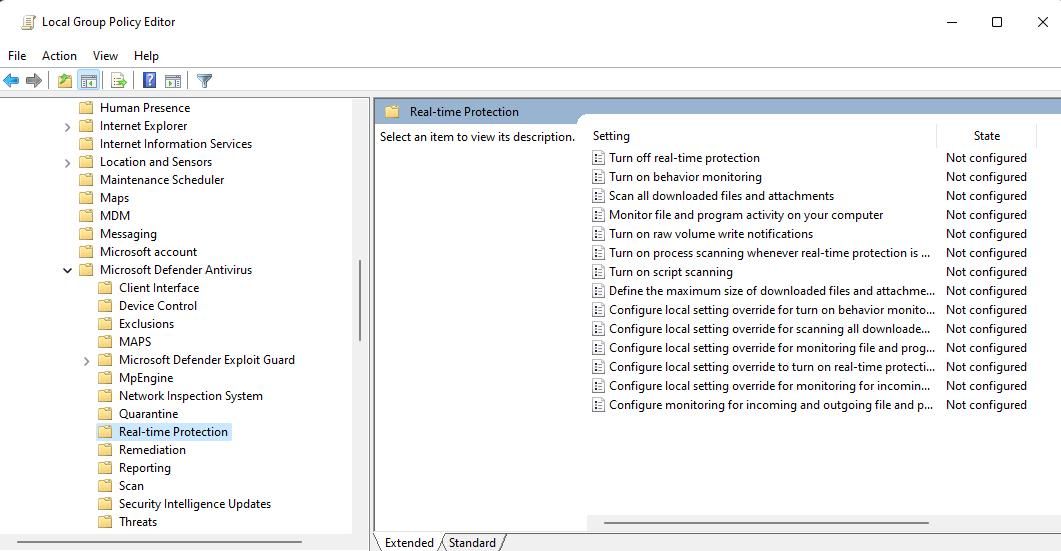Screen dimensions: 1061x551
Task: Open the View menu
Action: point(105,56)
